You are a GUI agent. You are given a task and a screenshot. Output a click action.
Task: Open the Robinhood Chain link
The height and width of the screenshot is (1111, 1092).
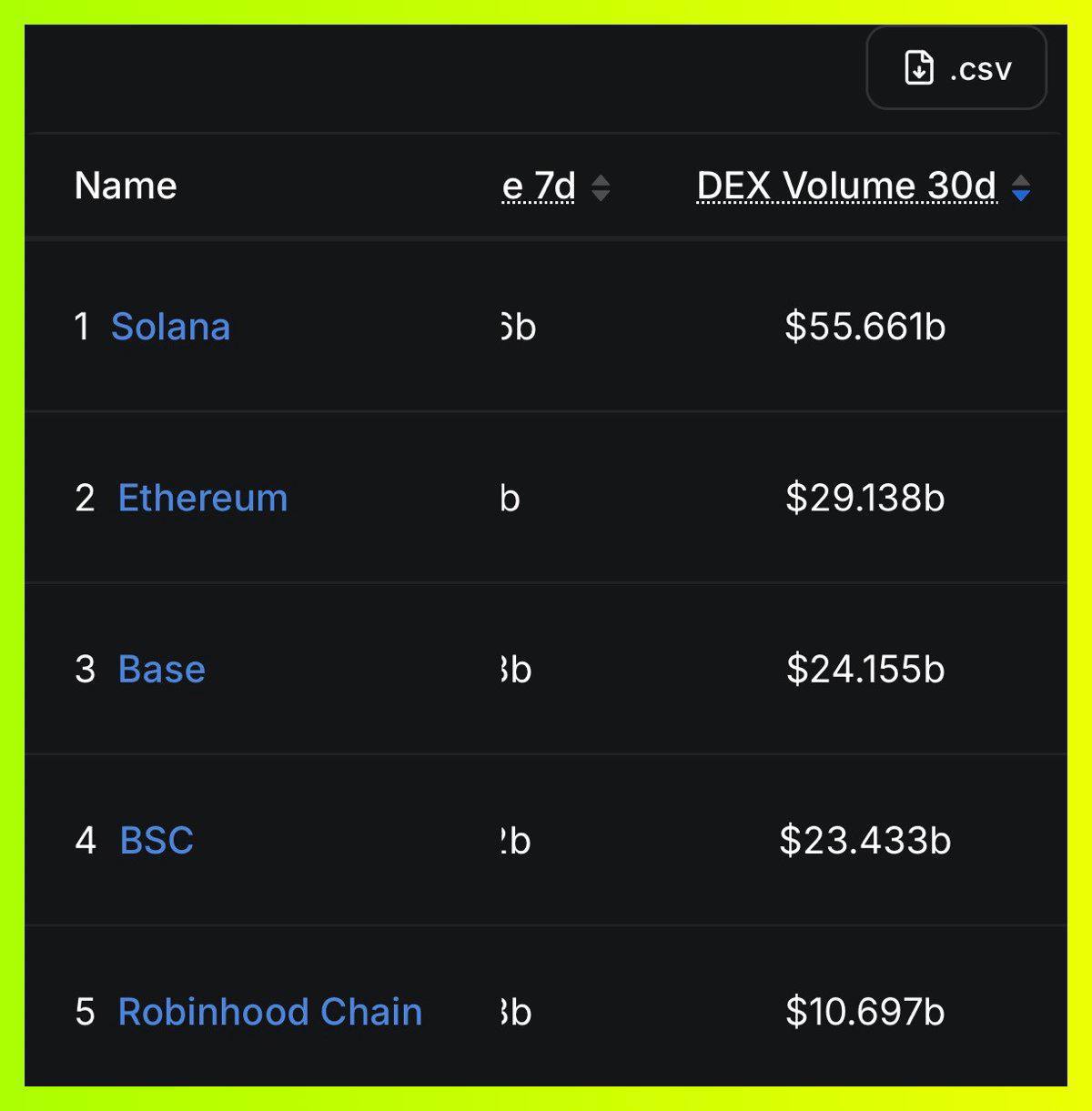pyautogui.click(x=270, y=1012)
